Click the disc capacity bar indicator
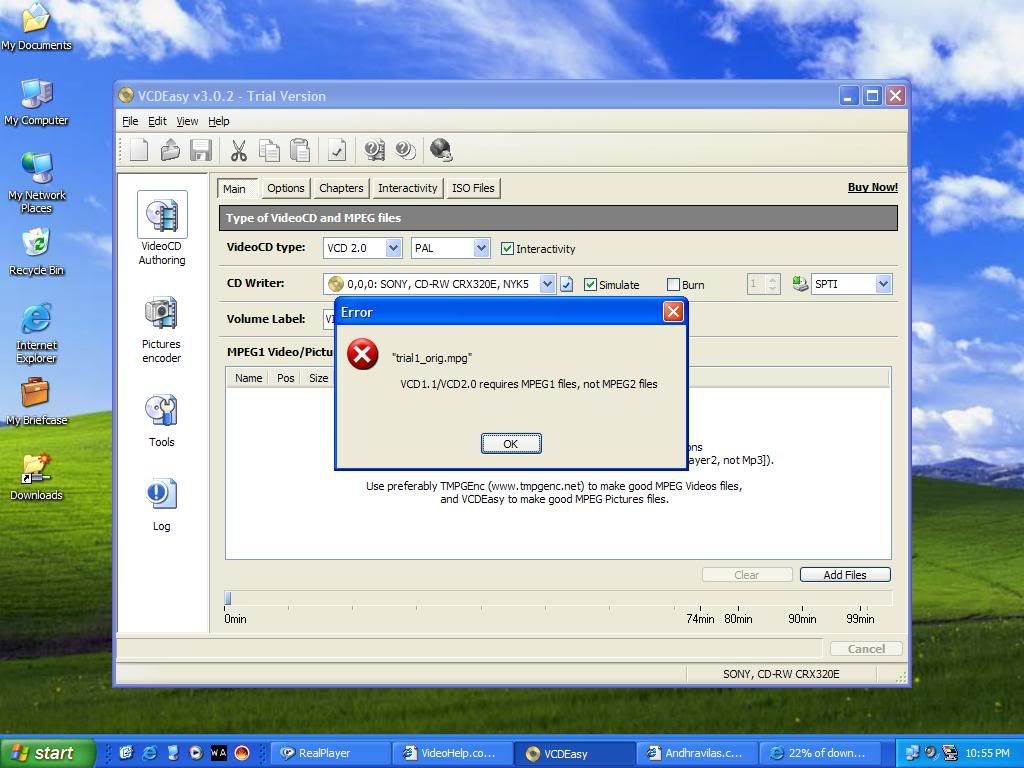 (x=228, y=598)
